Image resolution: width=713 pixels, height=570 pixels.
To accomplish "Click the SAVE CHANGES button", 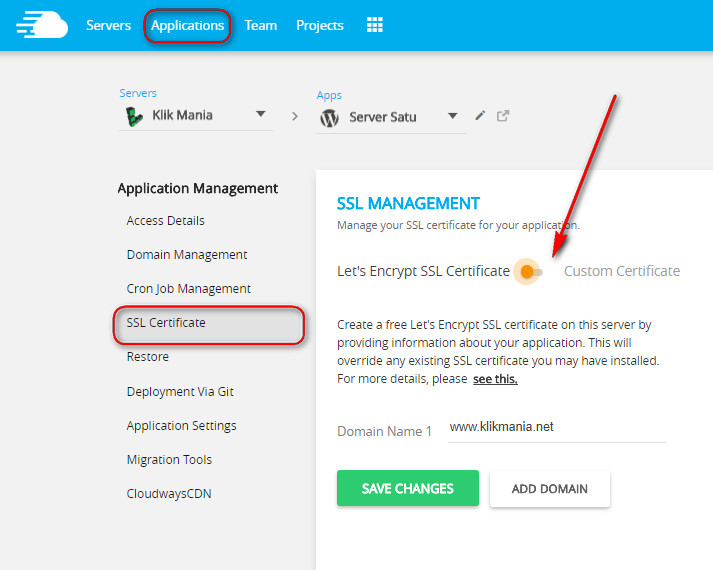I will [408, 488].
